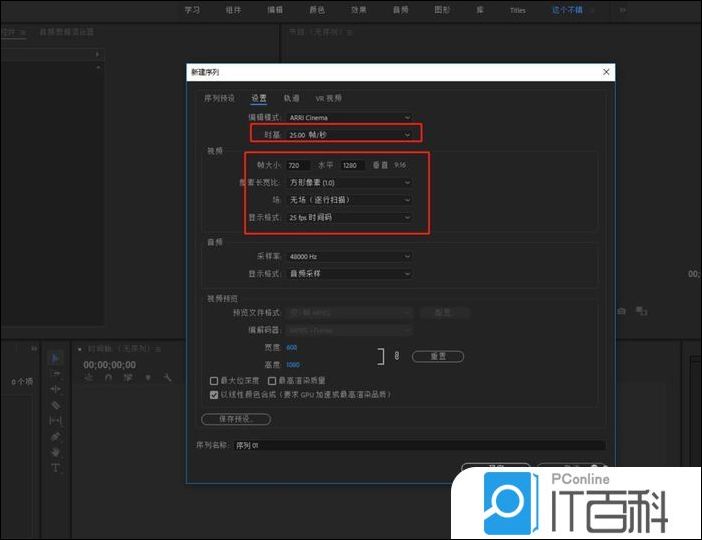
Task: Open the 颜色 workspace
Action: click(317, 10)
